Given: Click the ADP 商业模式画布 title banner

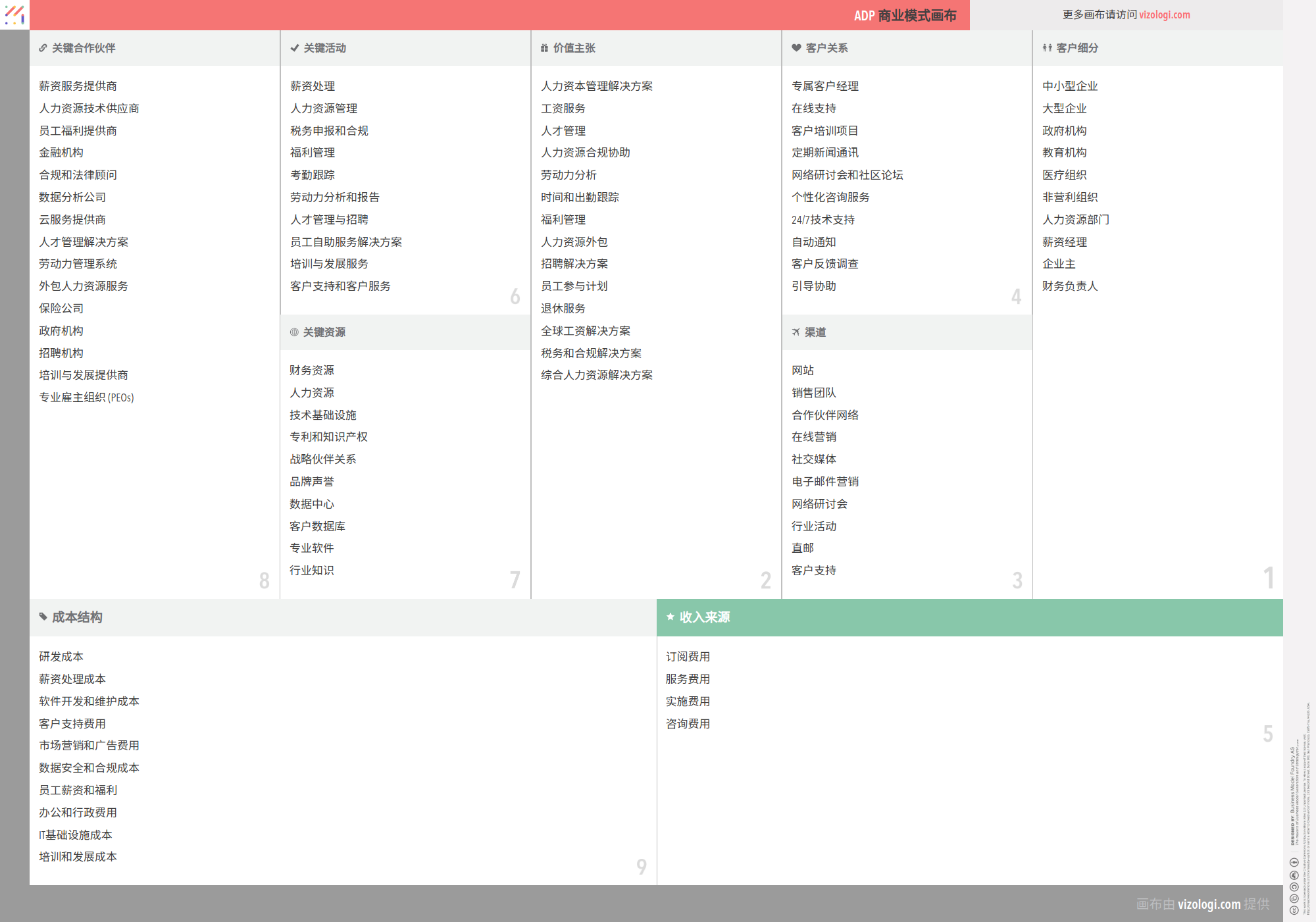Looking at the screenshot, I should point(905,15).
